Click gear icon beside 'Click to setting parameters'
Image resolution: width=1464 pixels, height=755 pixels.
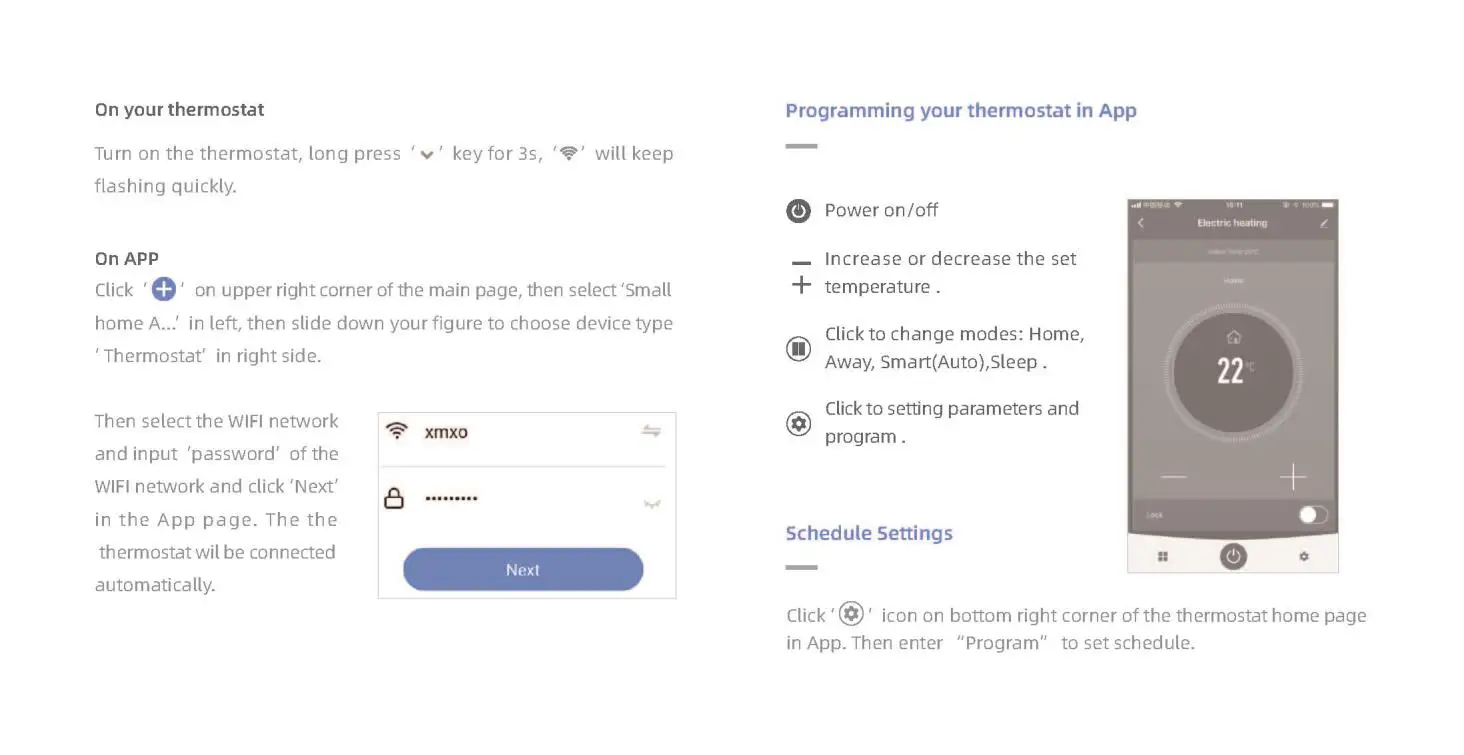798,424
